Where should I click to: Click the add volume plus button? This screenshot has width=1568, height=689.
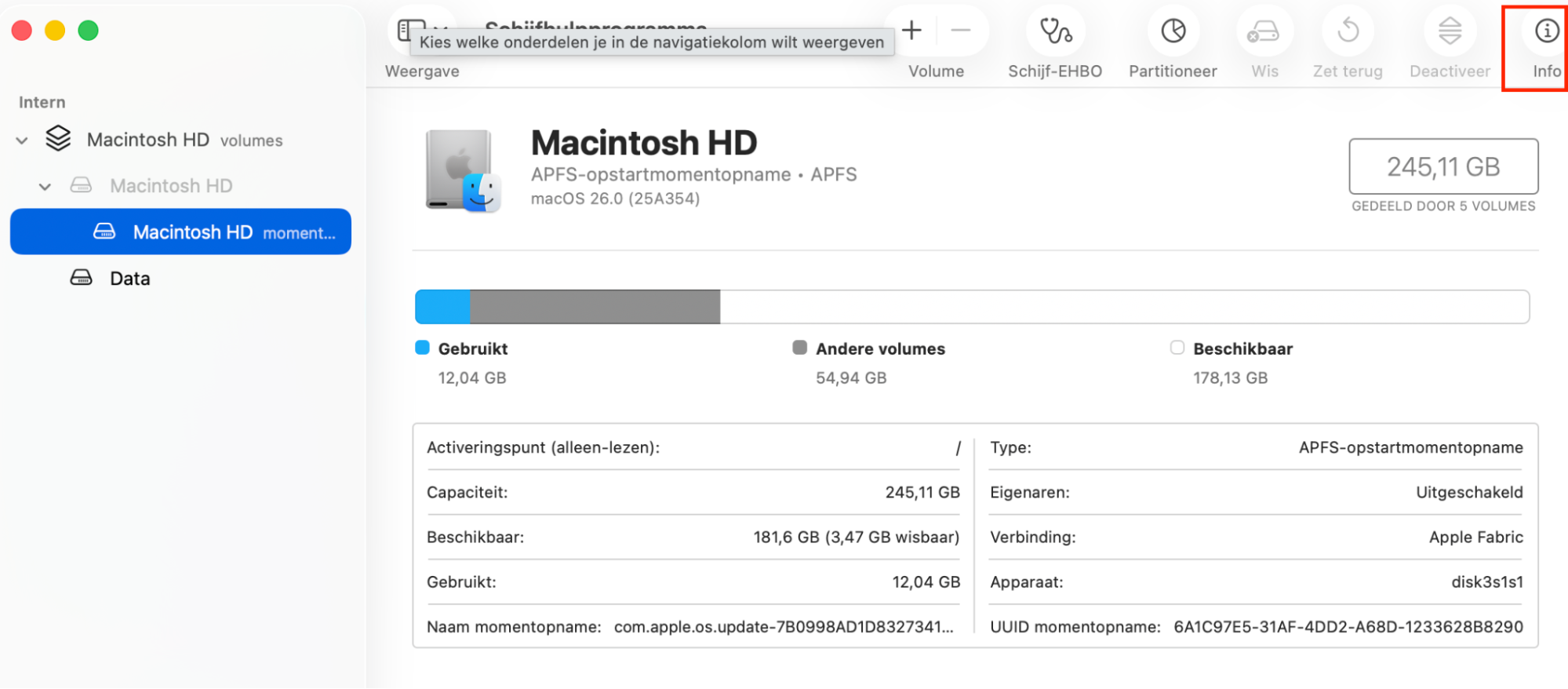tap(911, 31)
